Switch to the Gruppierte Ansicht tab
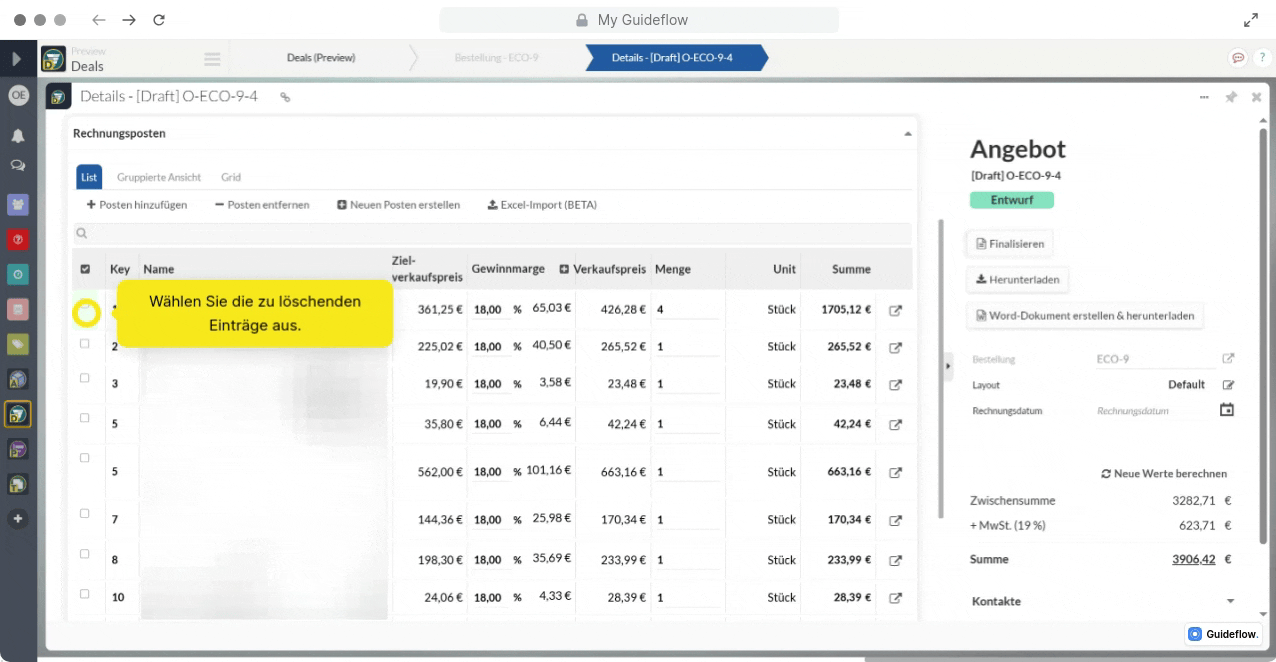1276x662 pixels. [159, 177]
